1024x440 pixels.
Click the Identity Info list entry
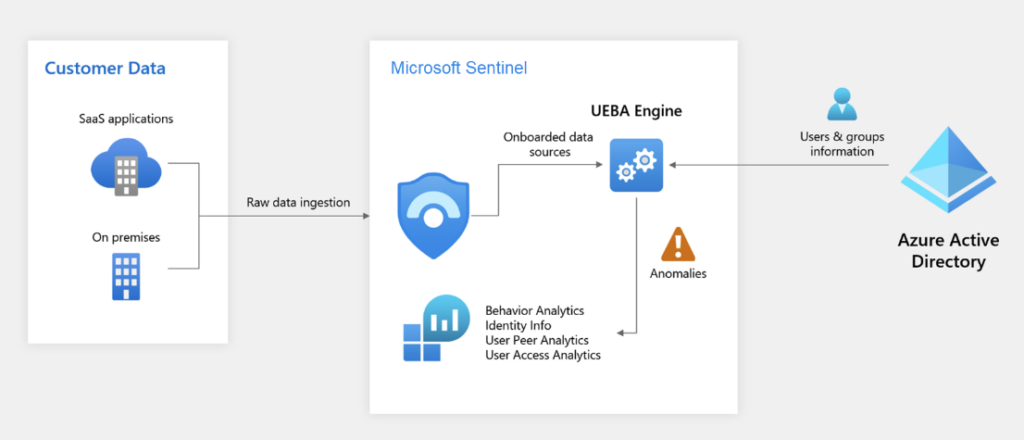tap(519, 325)
